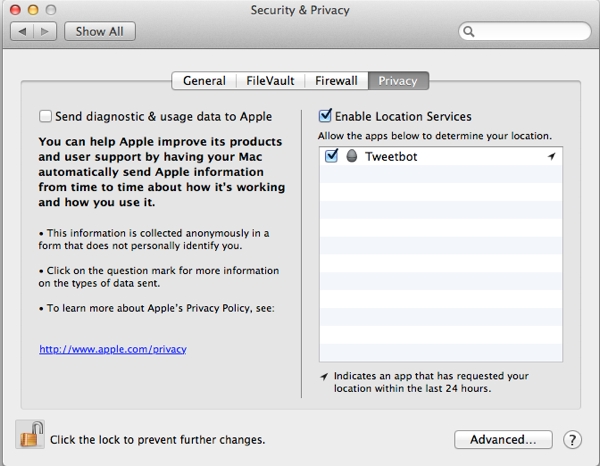Select the Privacy tab
Image resolution: width=600 pixels, height=466 pixels.
click(x=398, y=81)
